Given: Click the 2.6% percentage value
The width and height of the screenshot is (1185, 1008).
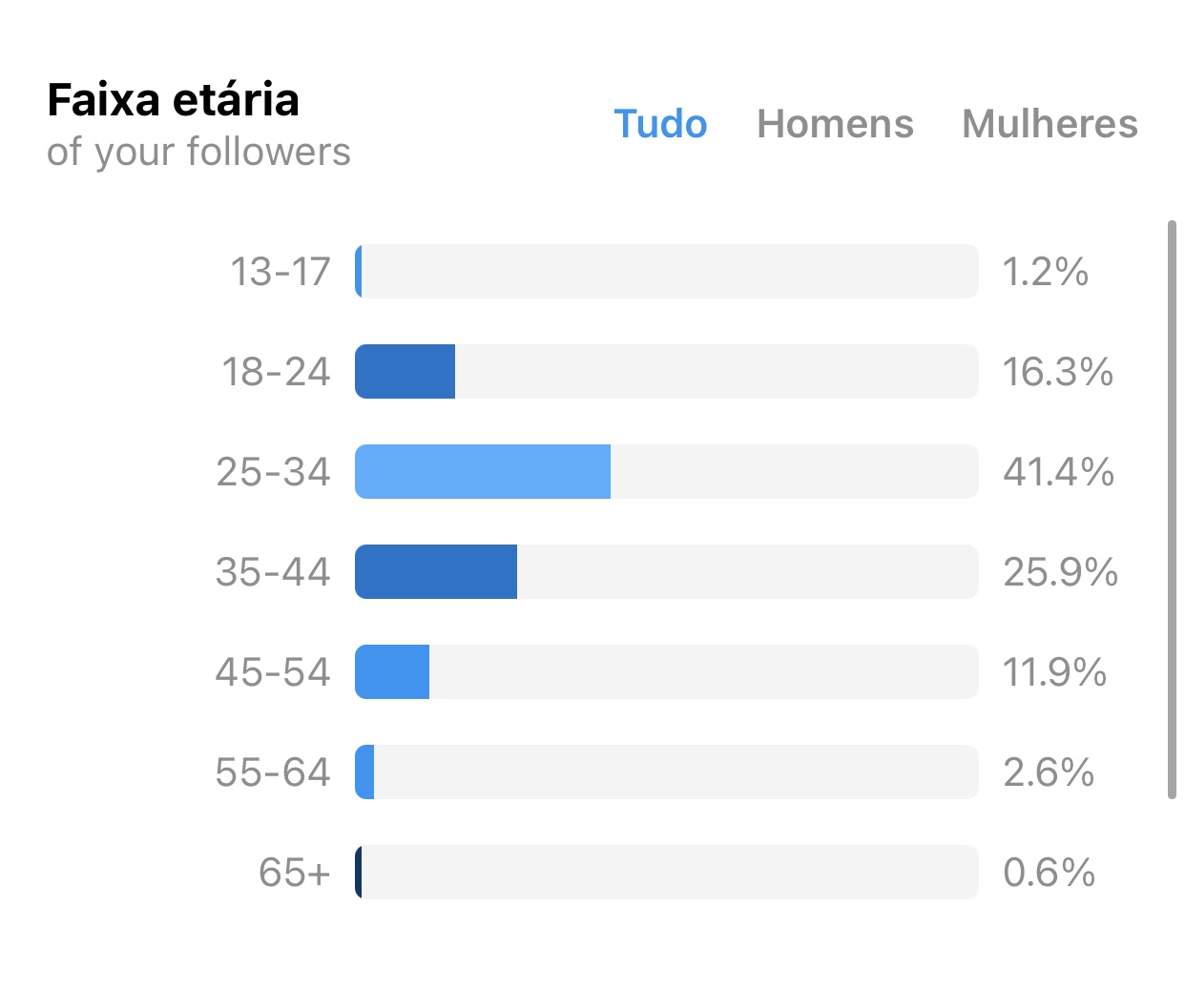Looking at the screenshot, I should pos(1048,771).
